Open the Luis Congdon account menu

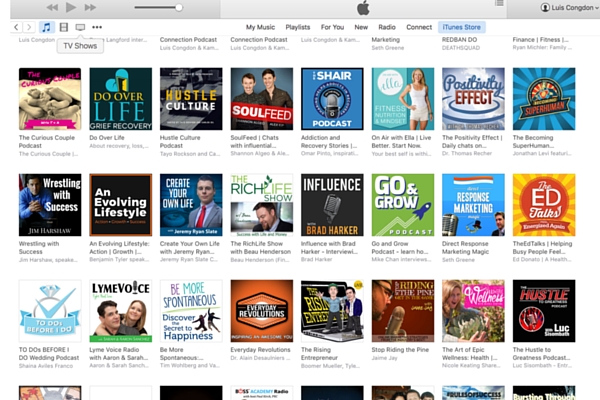click(x=569, y=7)
